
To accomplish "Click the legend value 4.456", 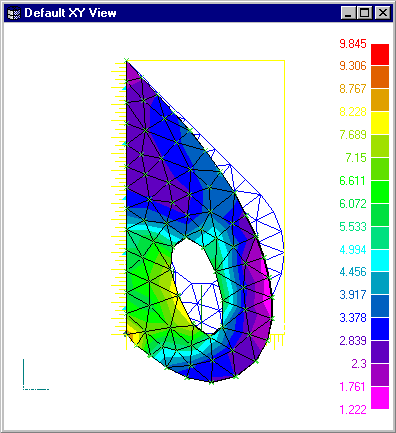I will pyautogui.click(x=353, y=272).
